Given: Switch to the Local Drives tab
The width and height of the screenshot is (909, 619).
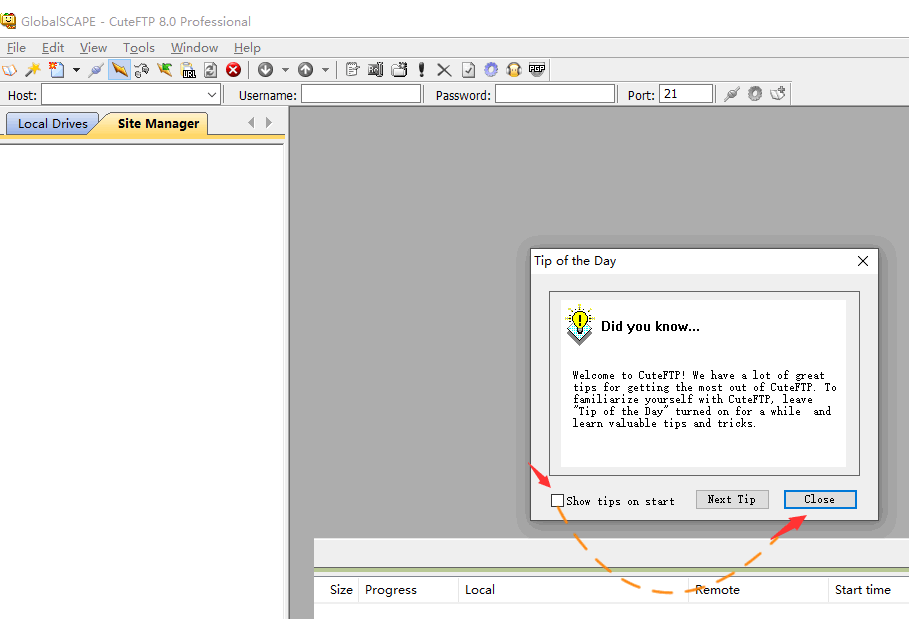Looking at the screenshot, I should [52, 124].
